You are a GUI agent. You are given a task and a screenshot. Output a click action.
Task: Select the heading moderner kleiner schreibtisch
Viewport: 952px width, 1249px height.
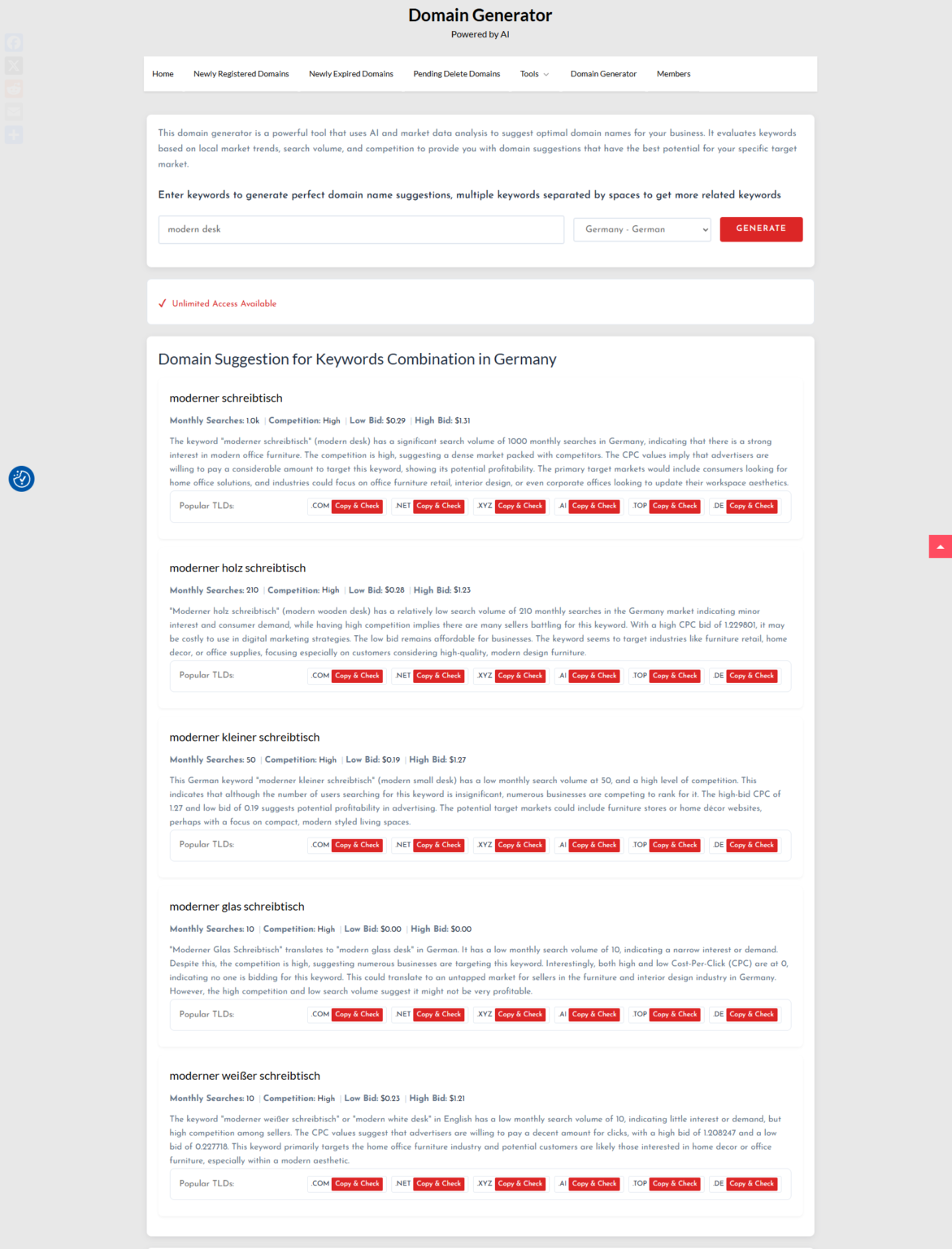[245, 738]
